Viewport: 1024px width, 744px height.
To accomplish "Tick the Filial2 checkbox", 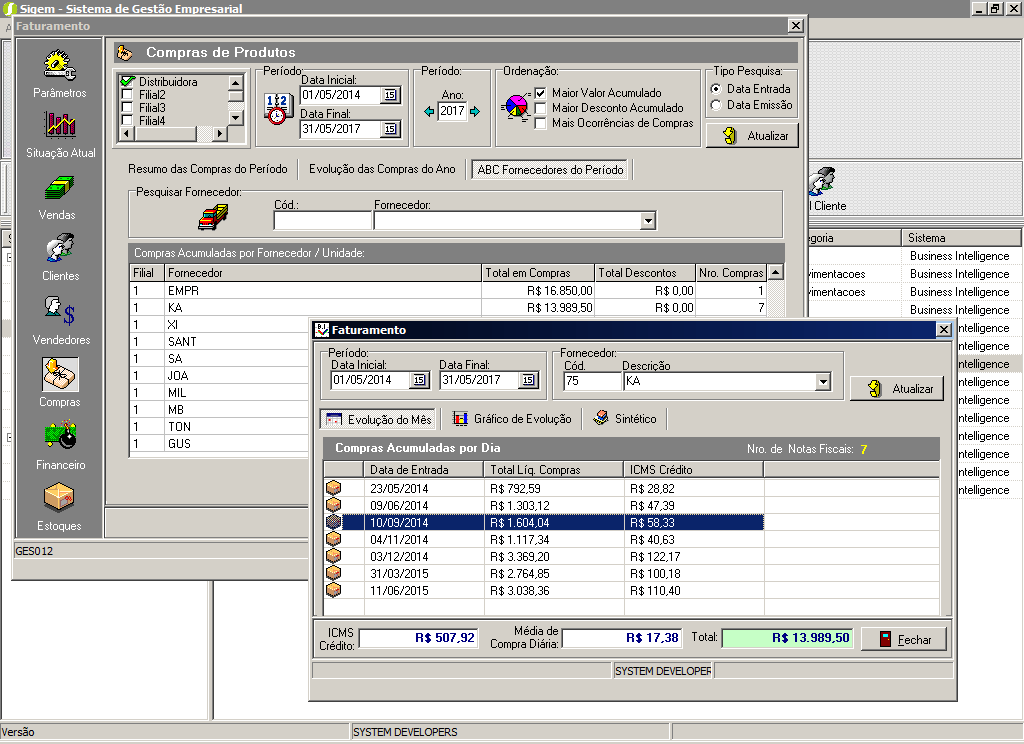I will (x=127, y=95).
